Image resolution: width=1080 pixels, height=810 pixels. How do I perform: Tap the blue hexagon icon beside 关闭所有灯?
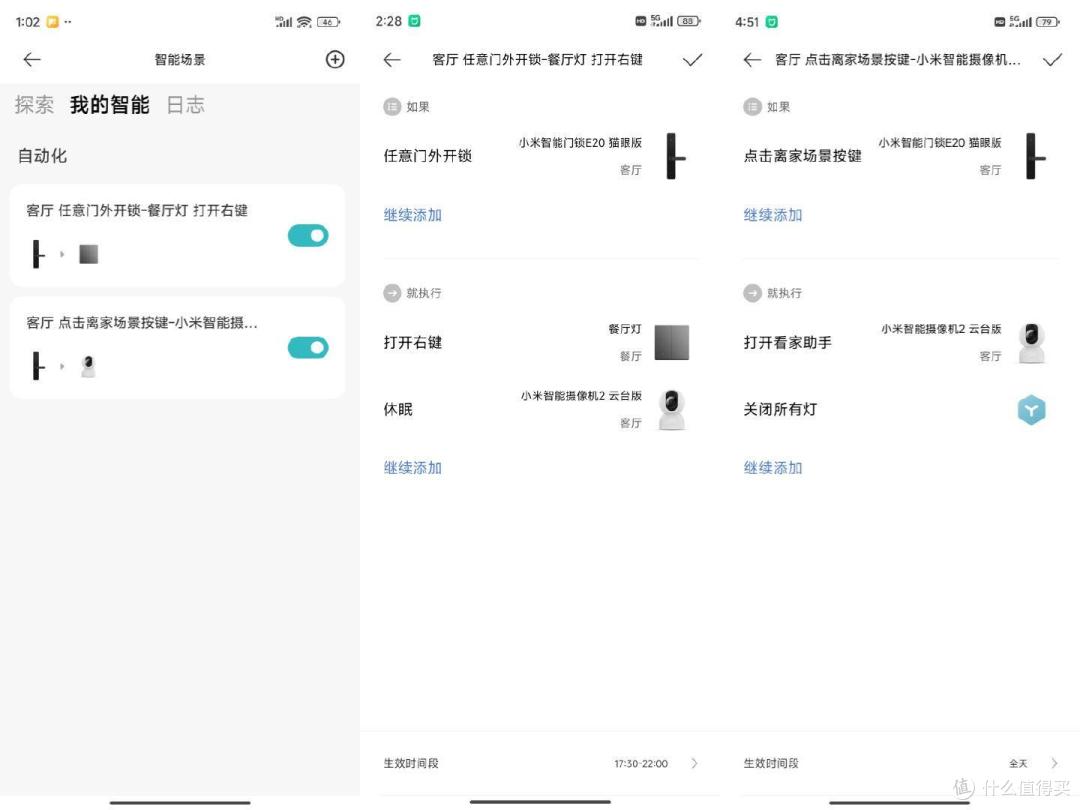tap(1031, 410)
